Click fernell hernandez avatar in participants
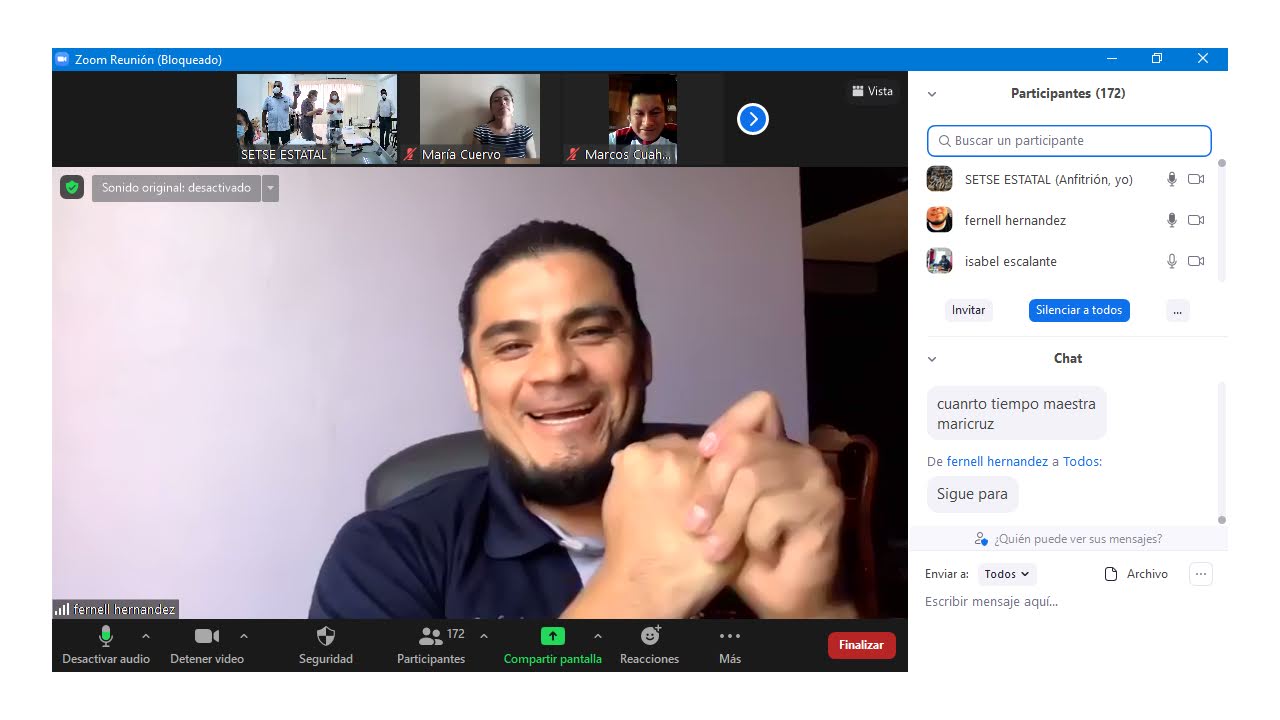 [939, 220]
